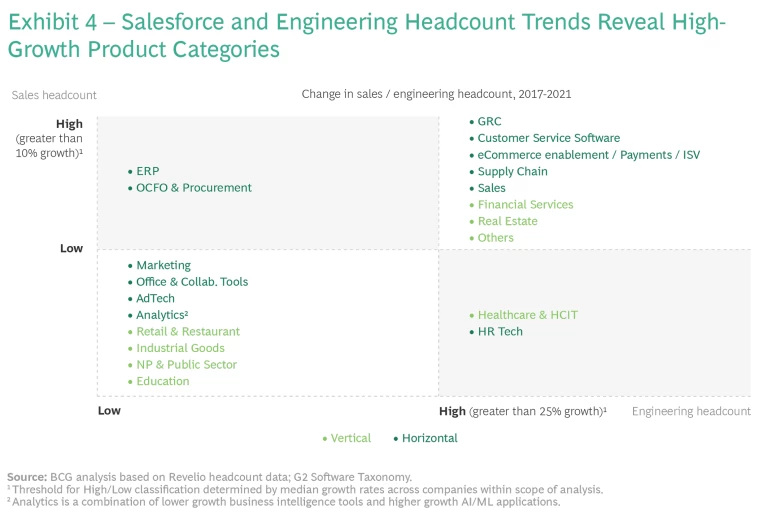768x524 pixels.
Task: Click the Real Estate label
Action: [507, 221]
